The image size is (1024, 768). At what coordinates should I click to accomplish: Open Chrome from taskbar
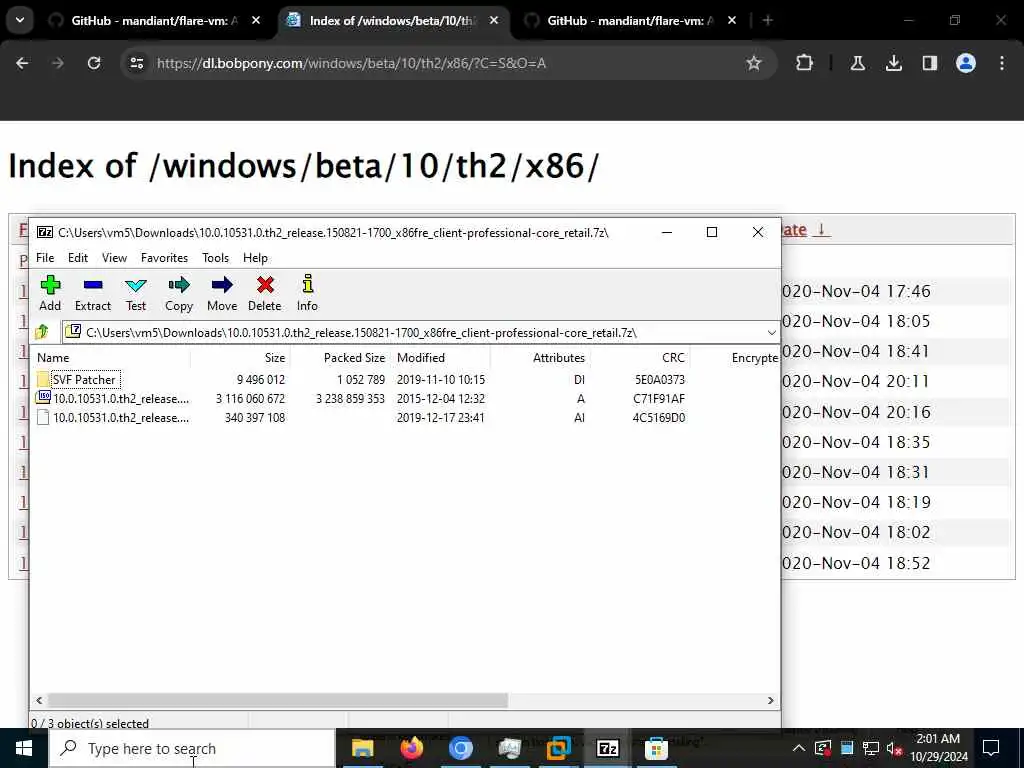460,748
